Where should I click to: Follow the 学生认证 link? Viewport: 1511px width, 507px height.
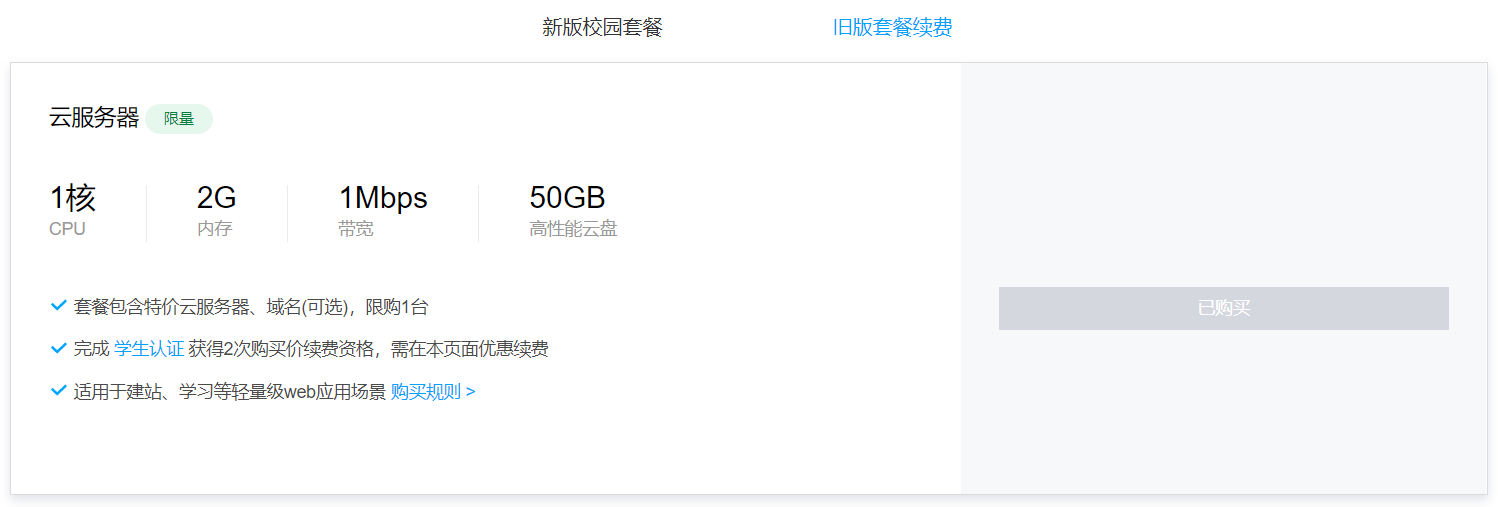pyautogui.click(x=149, y=349)
